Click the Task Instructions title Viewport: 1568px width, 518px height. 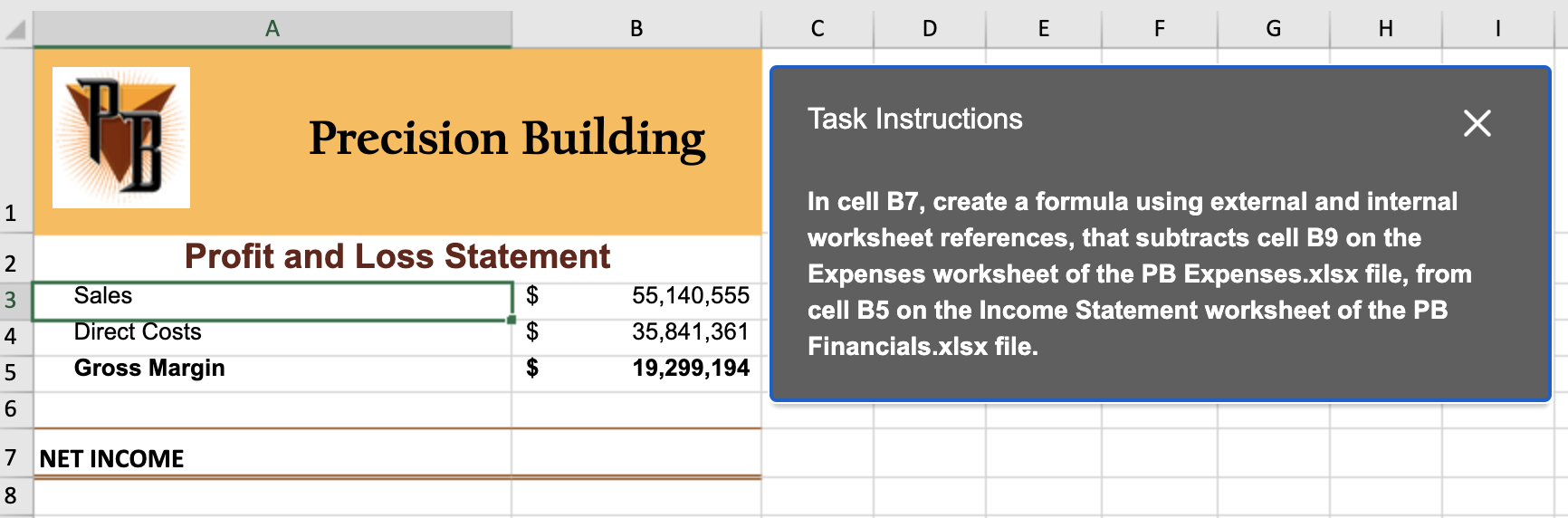915,120
